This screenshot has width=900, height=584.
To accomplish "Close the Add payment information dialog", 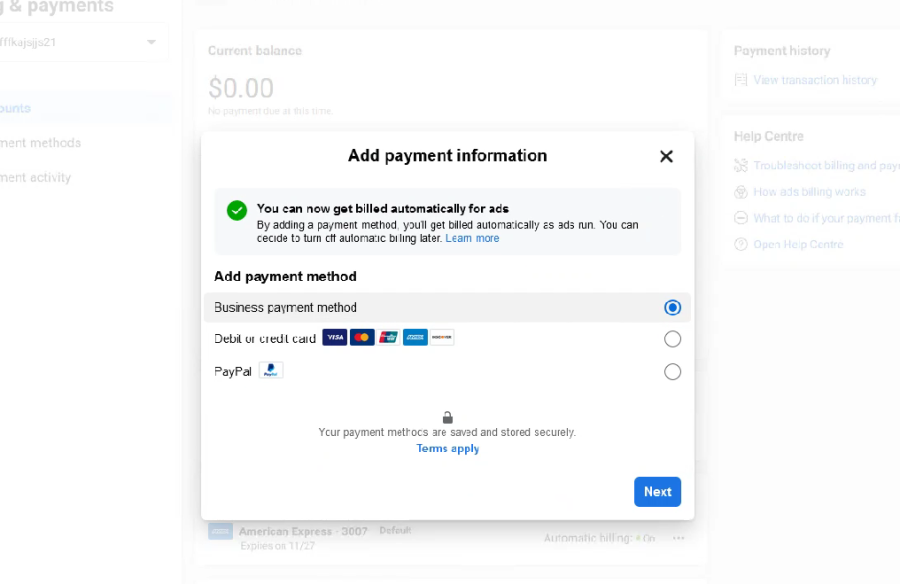I will pyautogui.click(x=666, y=156).
